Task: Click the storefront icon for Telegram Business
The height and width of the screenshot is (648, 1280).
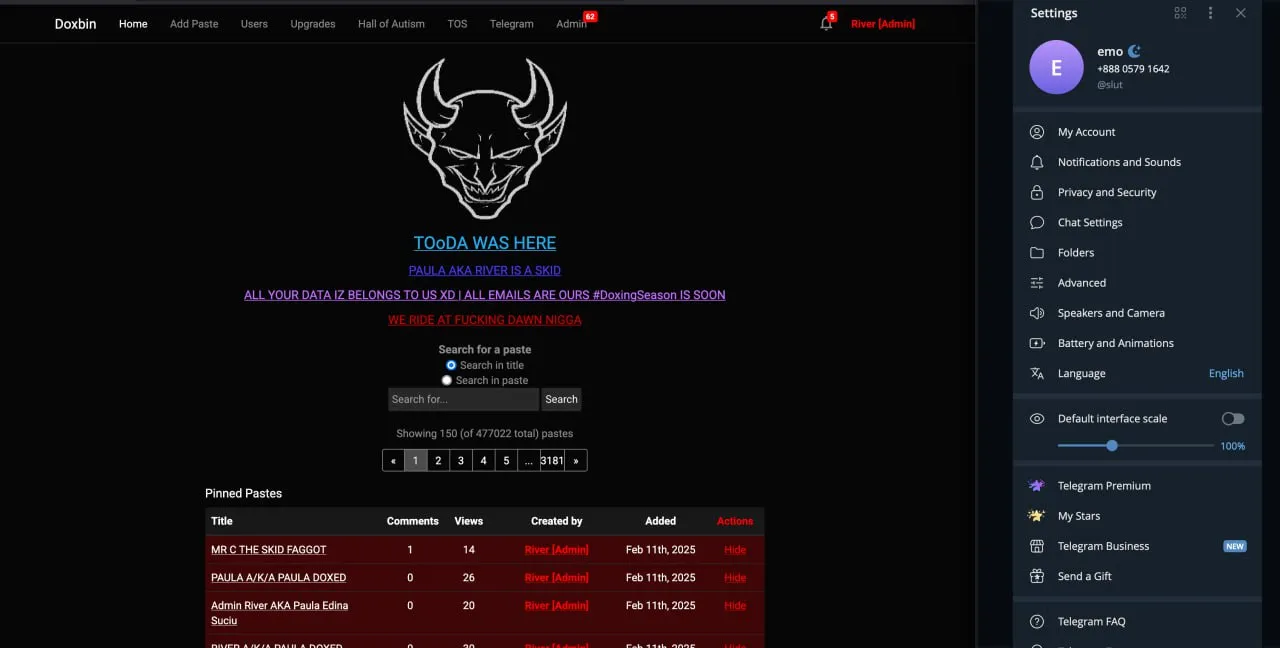Action: (1037, 546)
